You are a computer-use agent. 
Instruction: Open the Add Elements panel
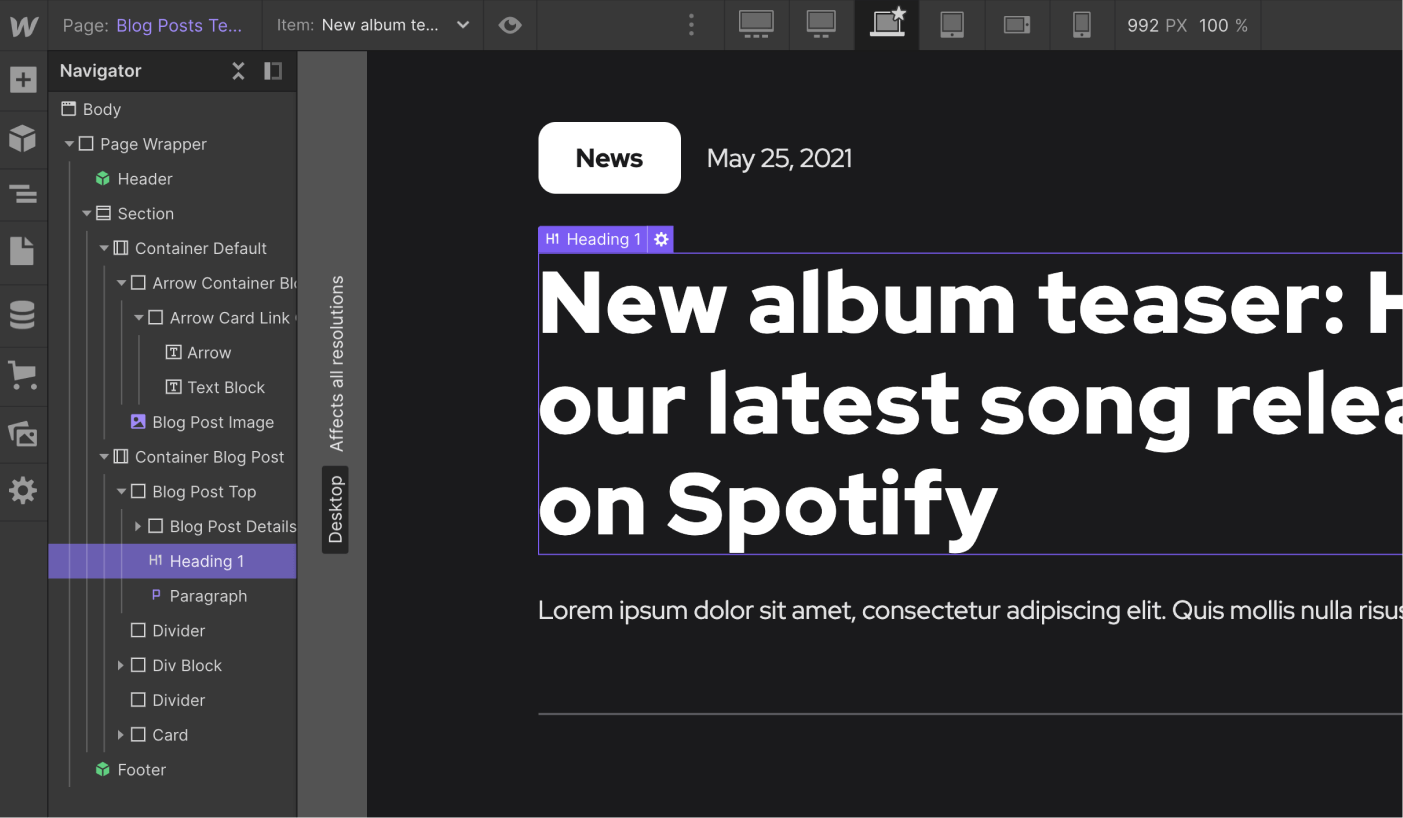pos(23,79)
